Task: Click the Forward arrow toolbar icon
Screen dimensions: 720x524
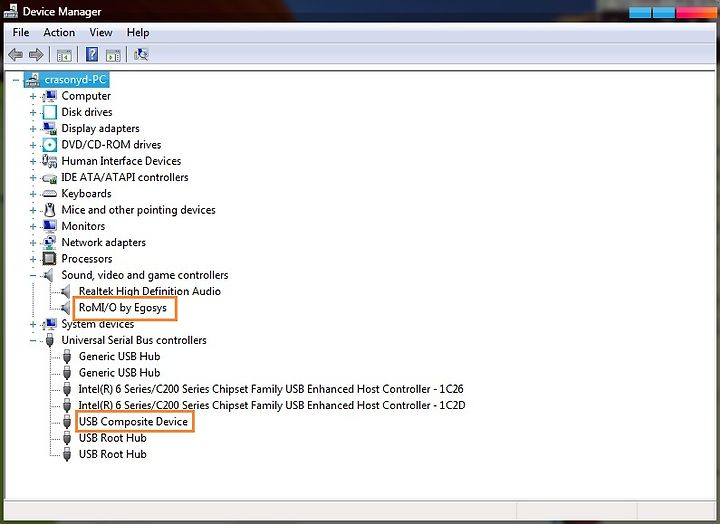Action: point(36,55)
